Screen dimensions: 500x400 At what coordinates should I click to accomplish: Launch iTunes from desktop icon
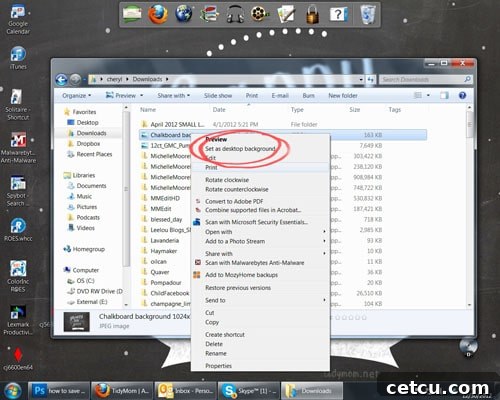[x=18, y=58]
